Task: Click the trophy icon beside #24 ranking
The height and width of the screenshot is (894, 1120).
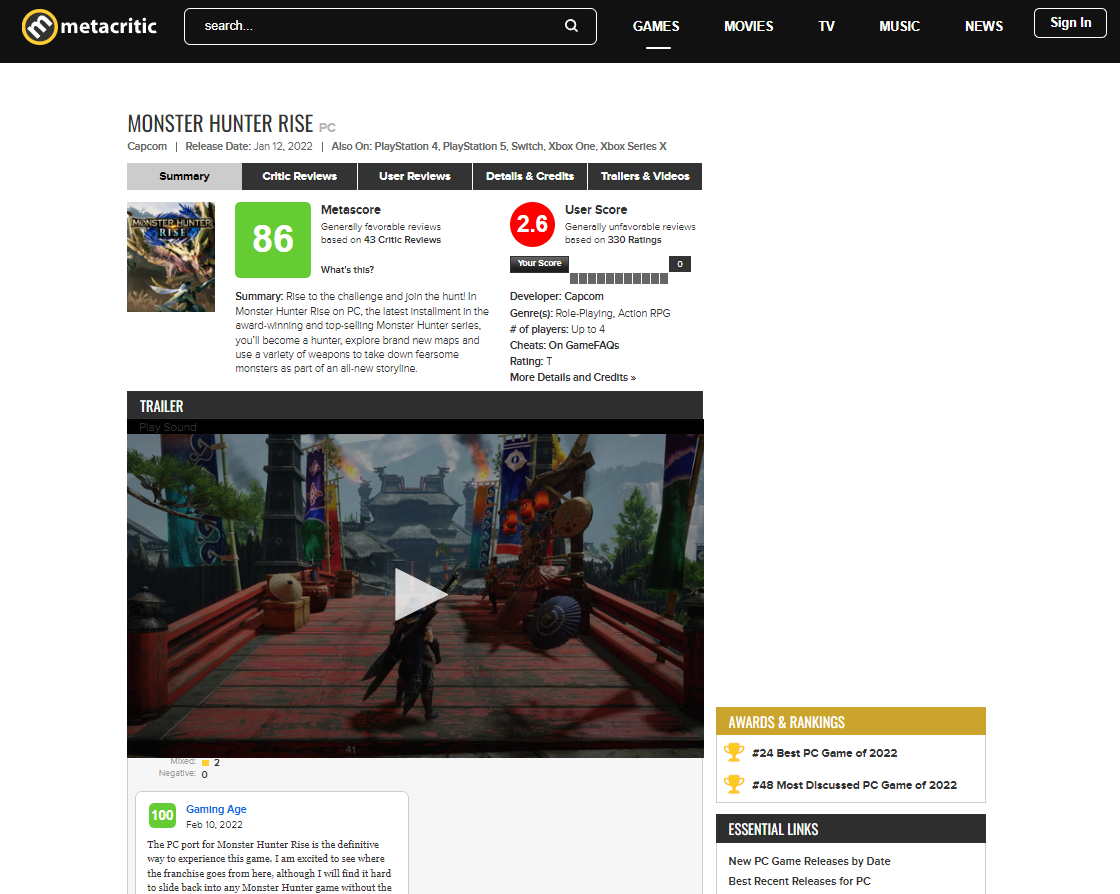Action: click(734, 753)
